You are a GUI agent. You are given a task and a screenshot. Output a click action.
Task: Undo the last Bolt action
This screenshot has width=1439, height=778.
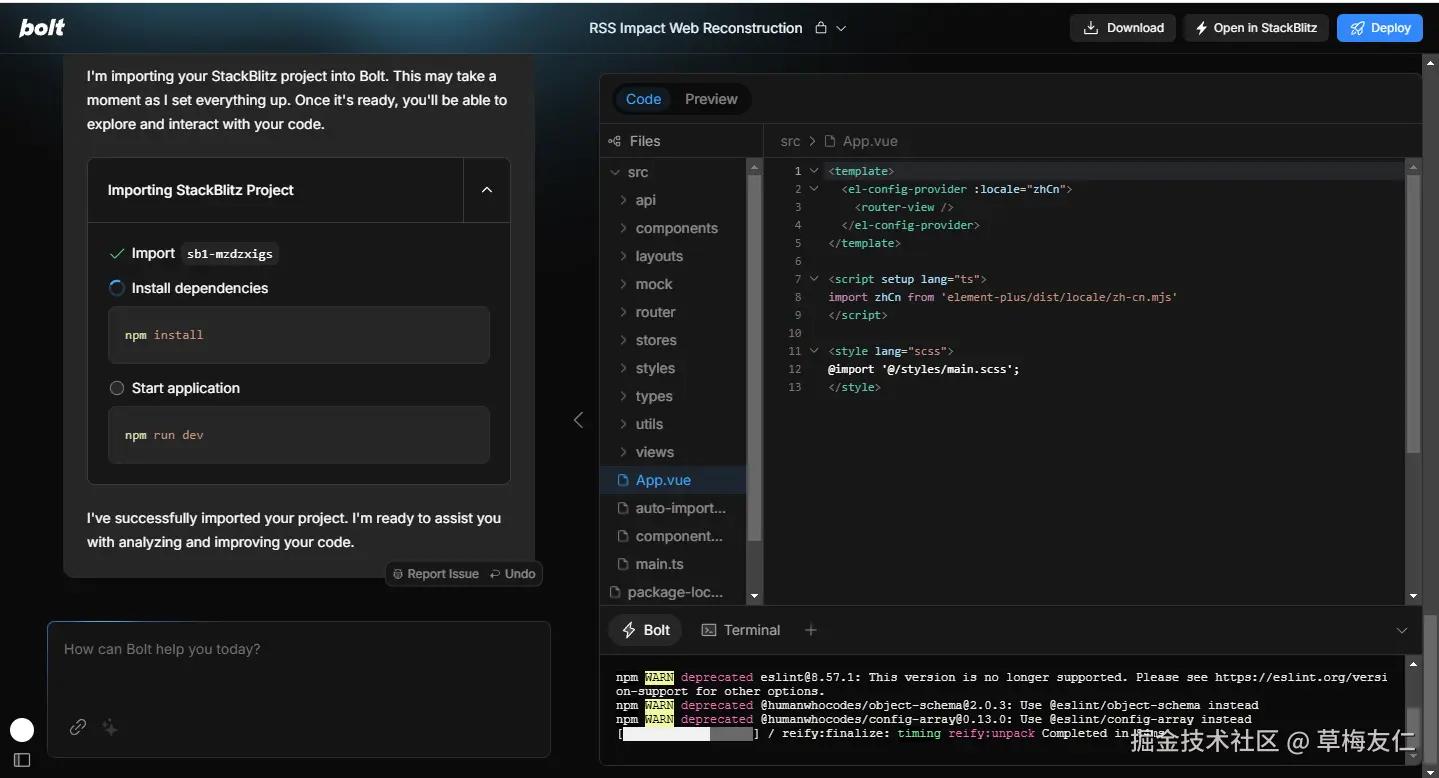coord(513,574)
